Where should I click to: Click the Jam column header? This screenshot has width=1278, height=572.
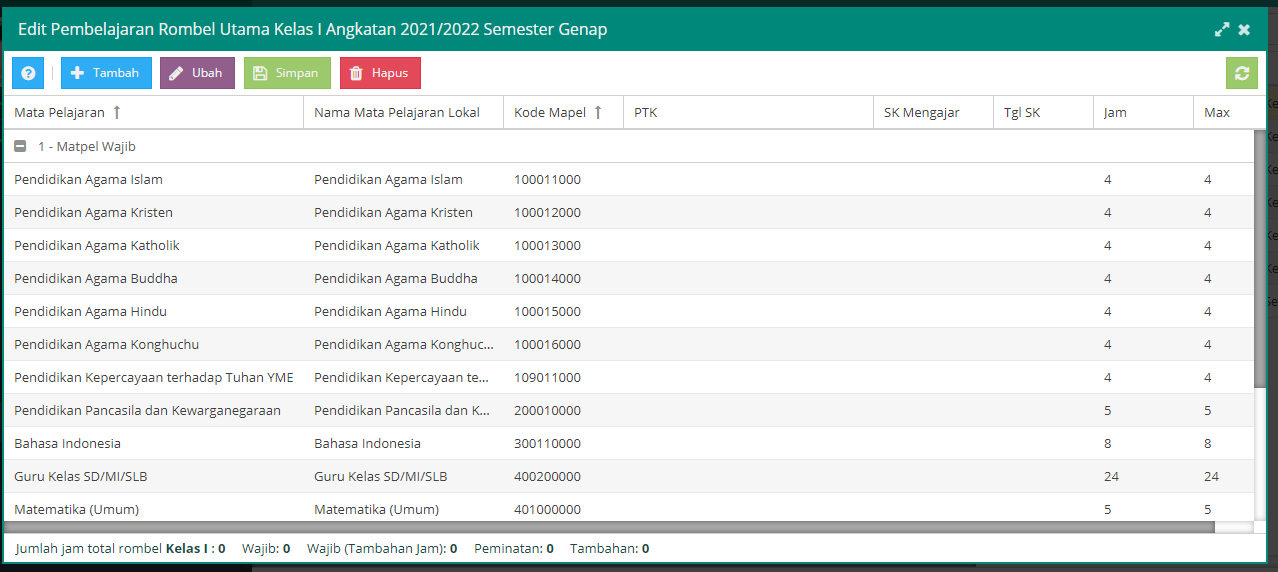coord(1144,112)
